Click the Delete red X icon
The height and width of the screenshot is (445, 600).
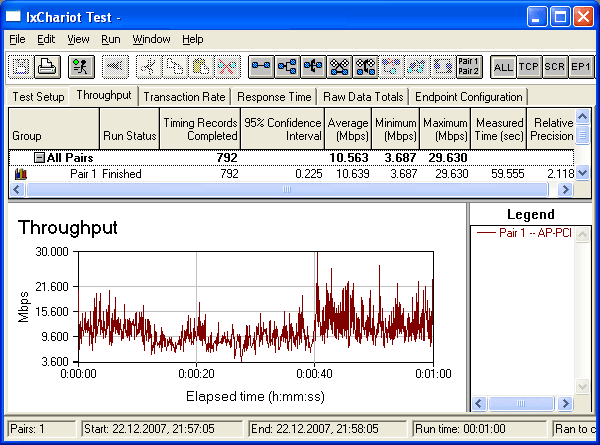coord(227,67)
